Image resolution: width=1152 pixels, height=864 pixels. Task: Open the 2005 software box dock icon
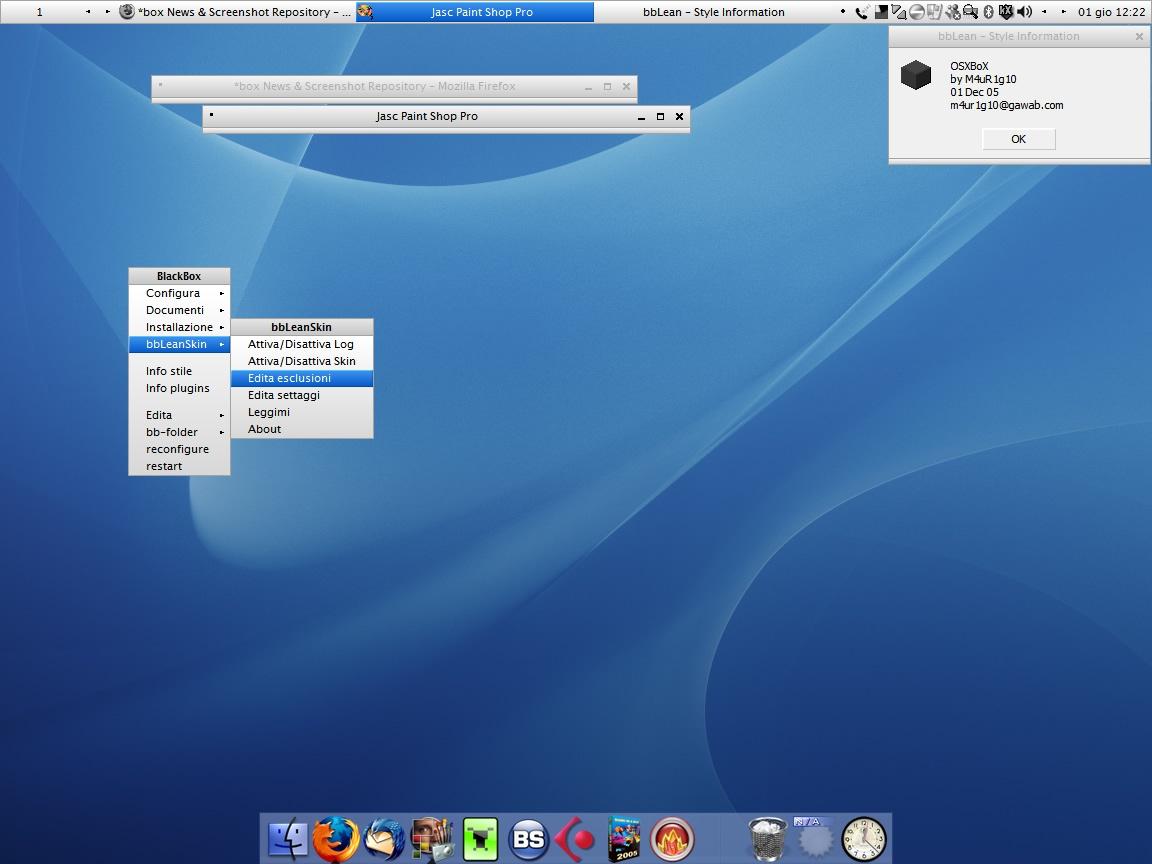click(x=624, y=838)
